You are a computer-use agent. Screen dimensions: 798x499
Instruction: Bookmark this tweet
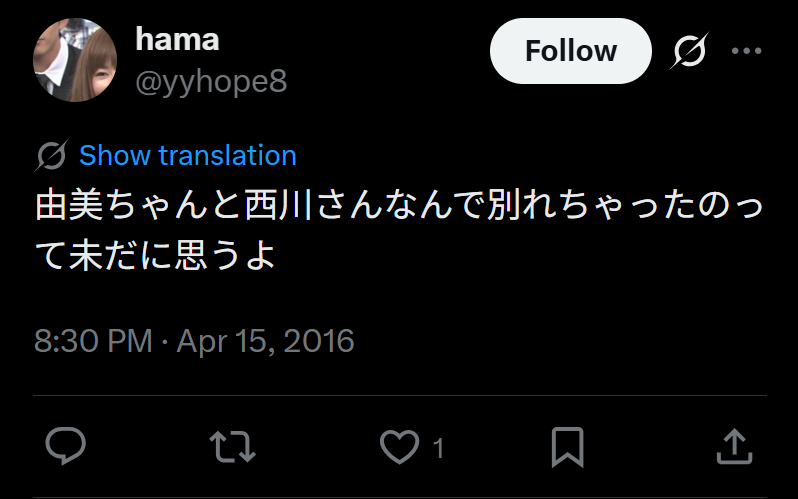click(567, 446)
